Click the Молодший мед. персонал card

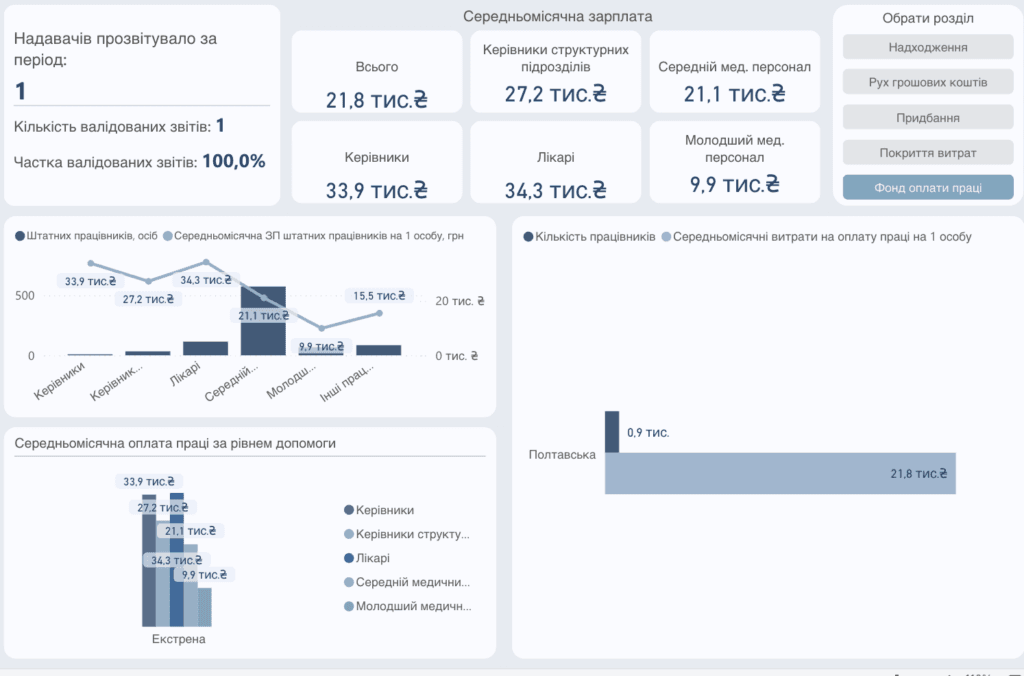735,162
